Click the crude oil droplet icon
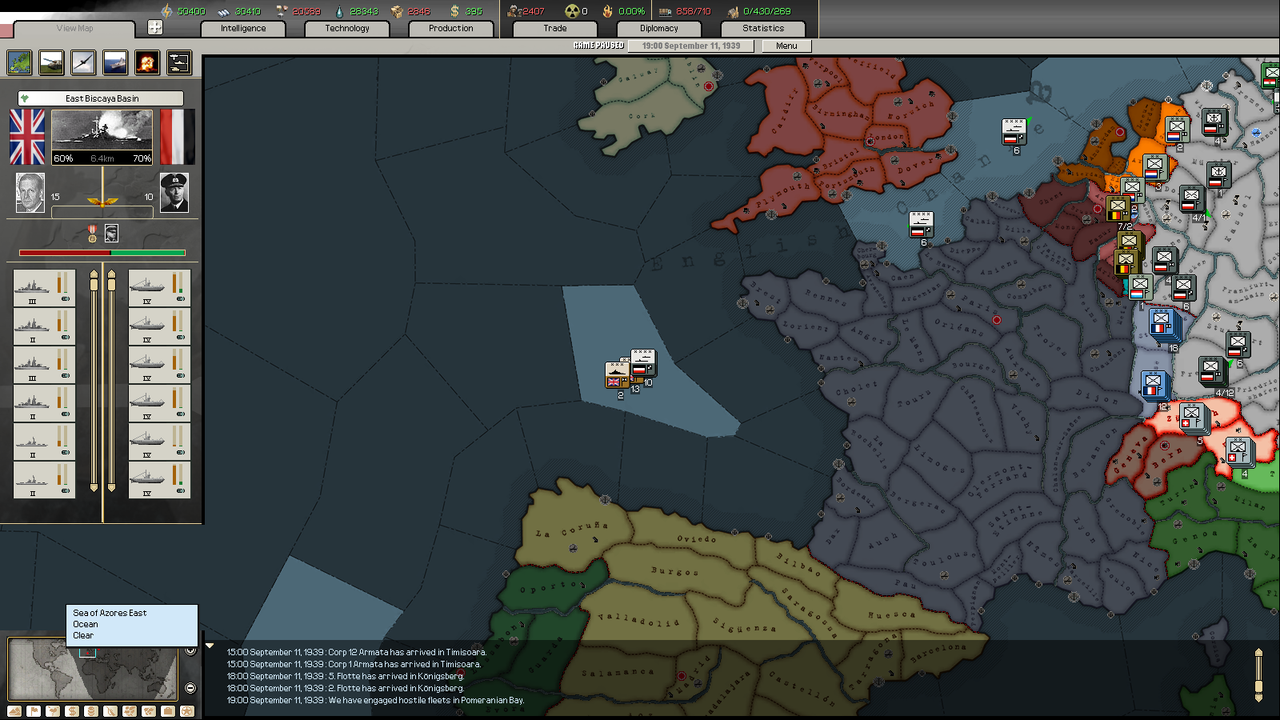Screen dimensions: 1280x720 pyautogui.click(x=340, y=11)
